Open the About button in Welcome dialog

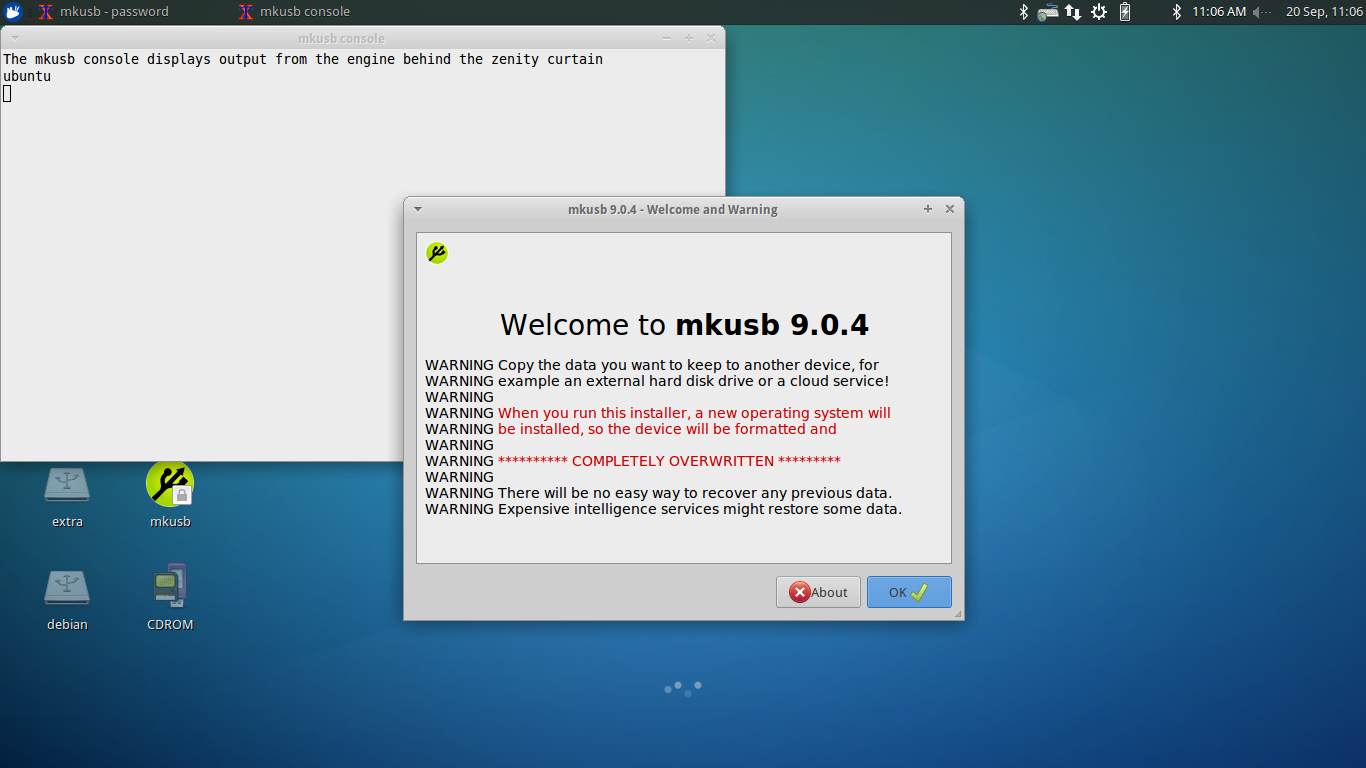[818, 592]
